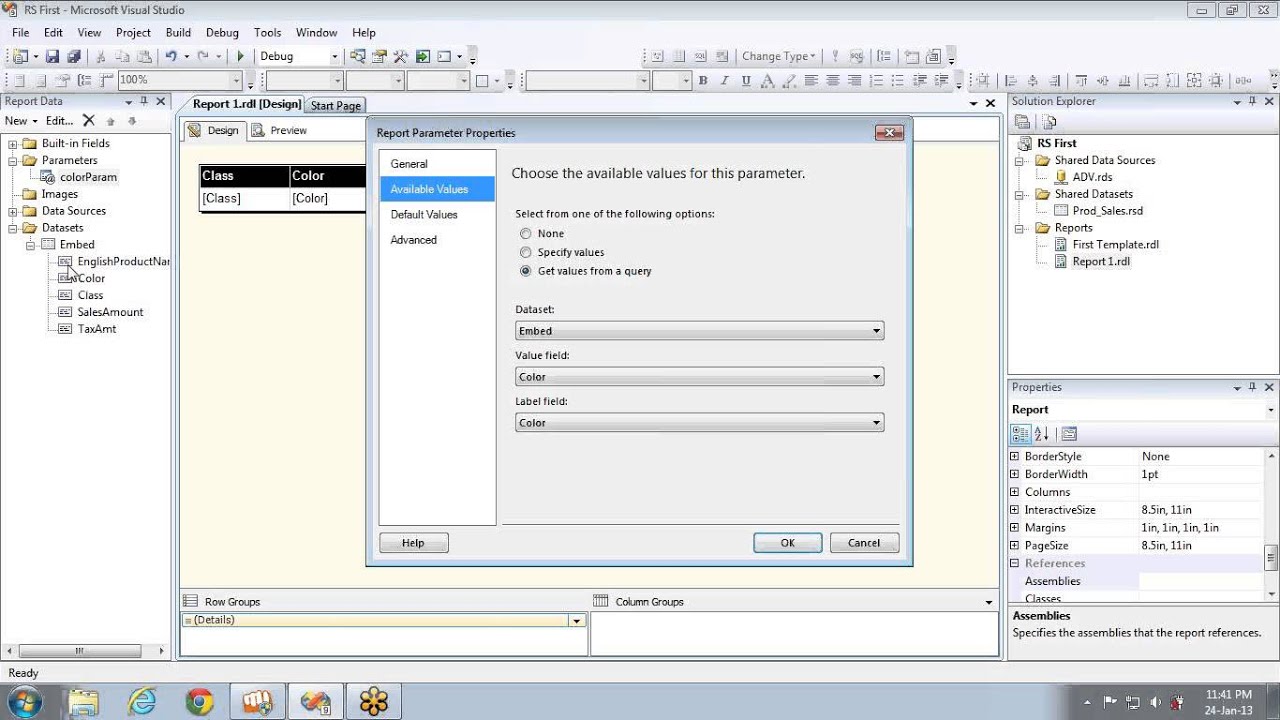Click the Move Up arrow in Report Data
This screenshot has height=720, width=1280.
(110, 121)
